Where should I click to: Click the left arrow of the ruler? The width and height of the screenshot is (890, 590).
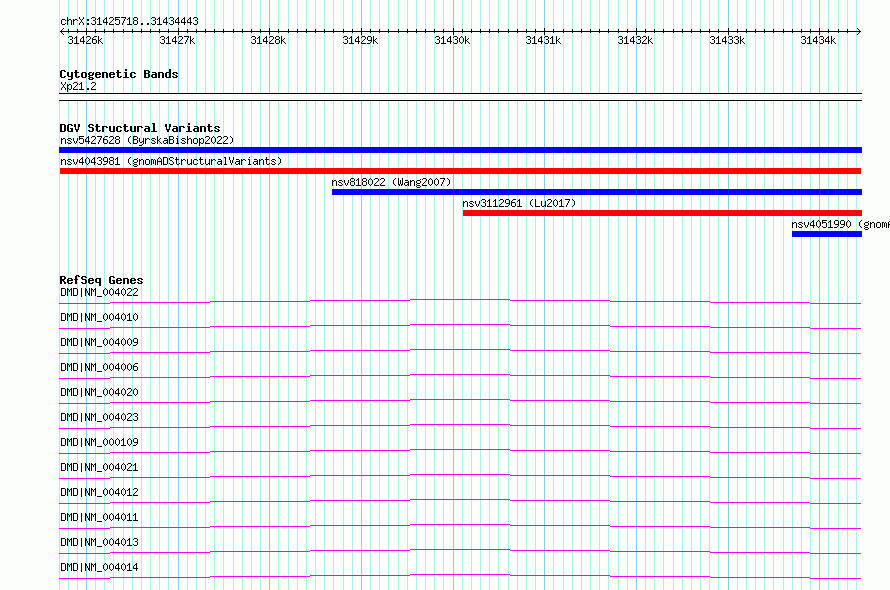(x=62, y=31)
